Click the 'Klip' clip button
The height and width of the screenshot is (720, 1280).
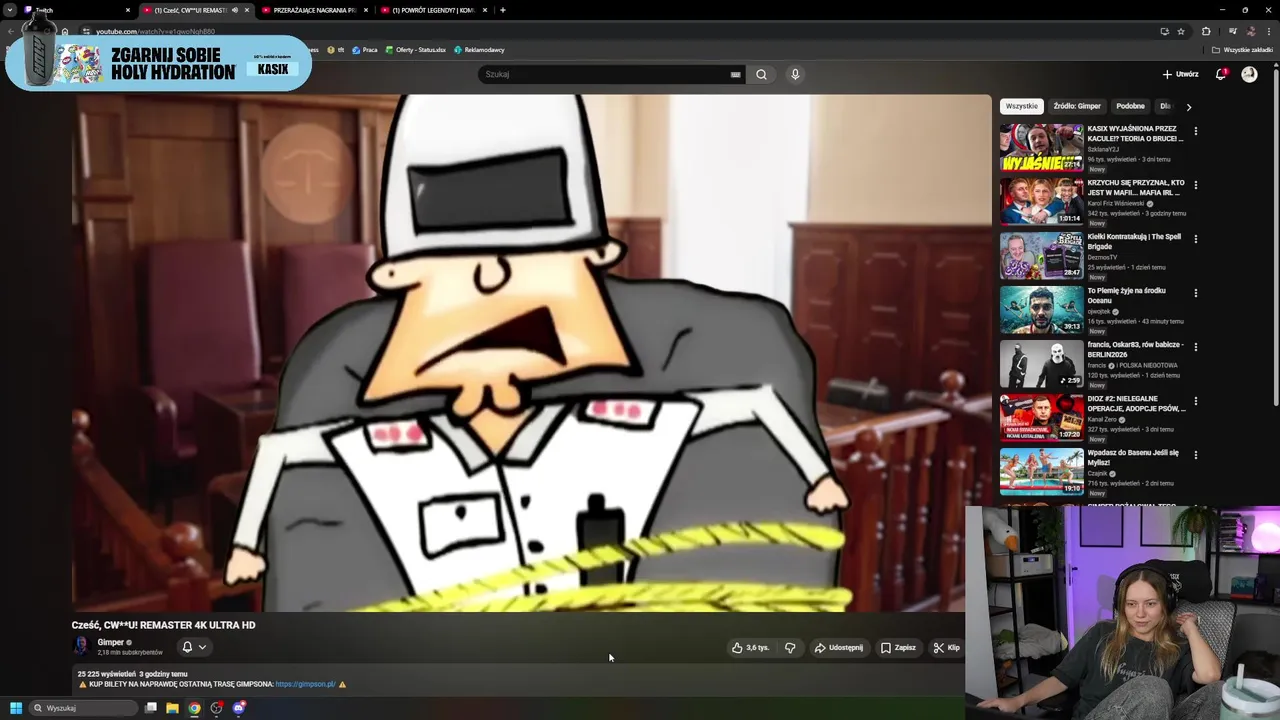946,647
